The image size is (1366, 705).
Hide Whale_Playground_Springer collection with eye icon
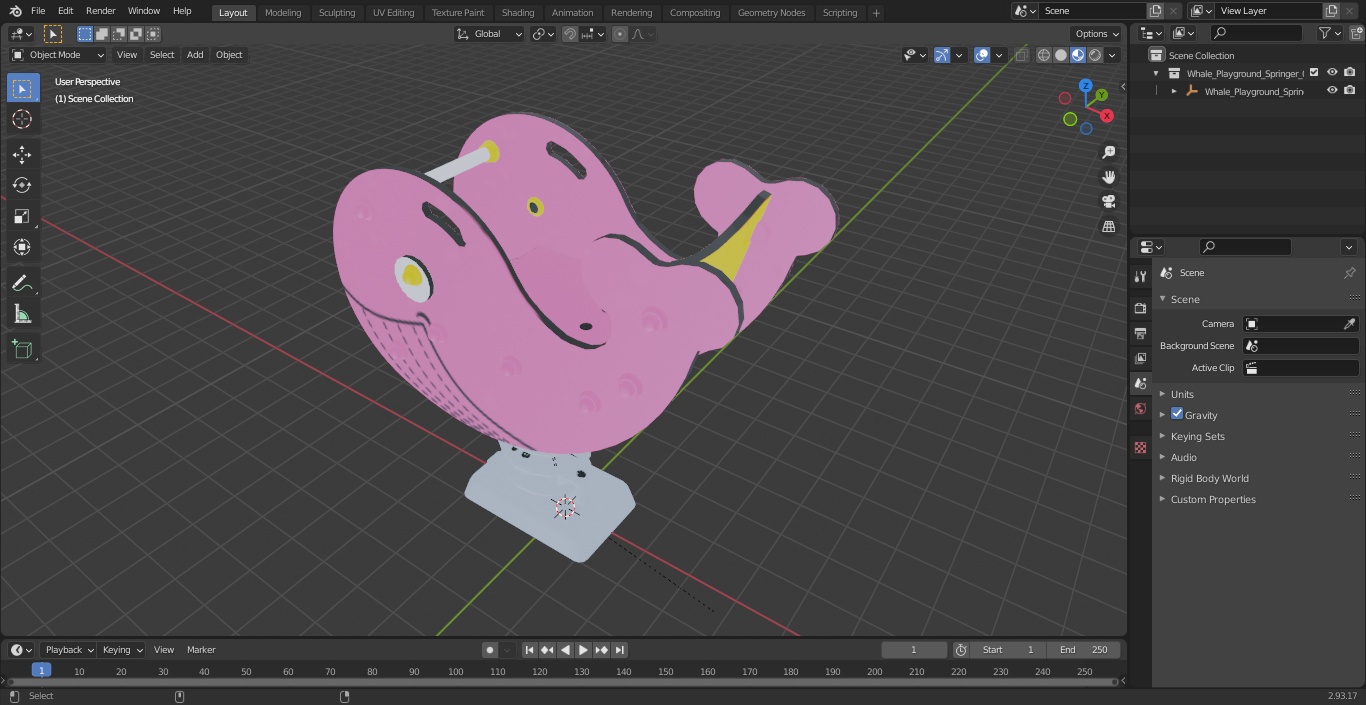point(1332,73)
